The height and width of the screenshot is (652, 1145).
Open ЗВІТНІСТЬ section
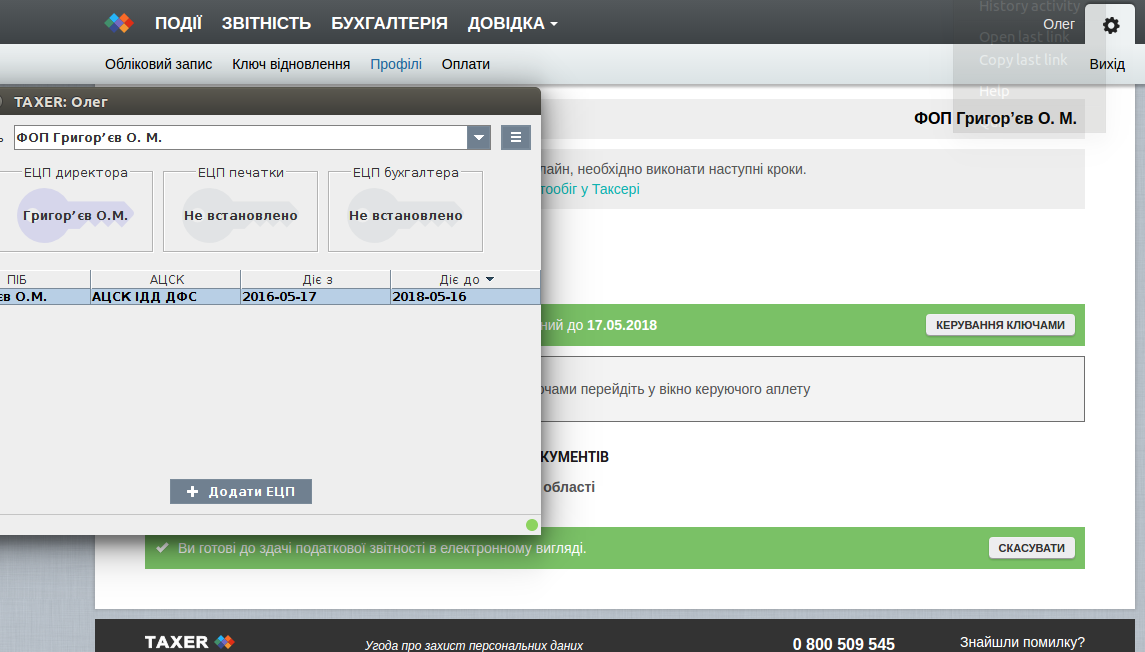[x=267, y=23]
